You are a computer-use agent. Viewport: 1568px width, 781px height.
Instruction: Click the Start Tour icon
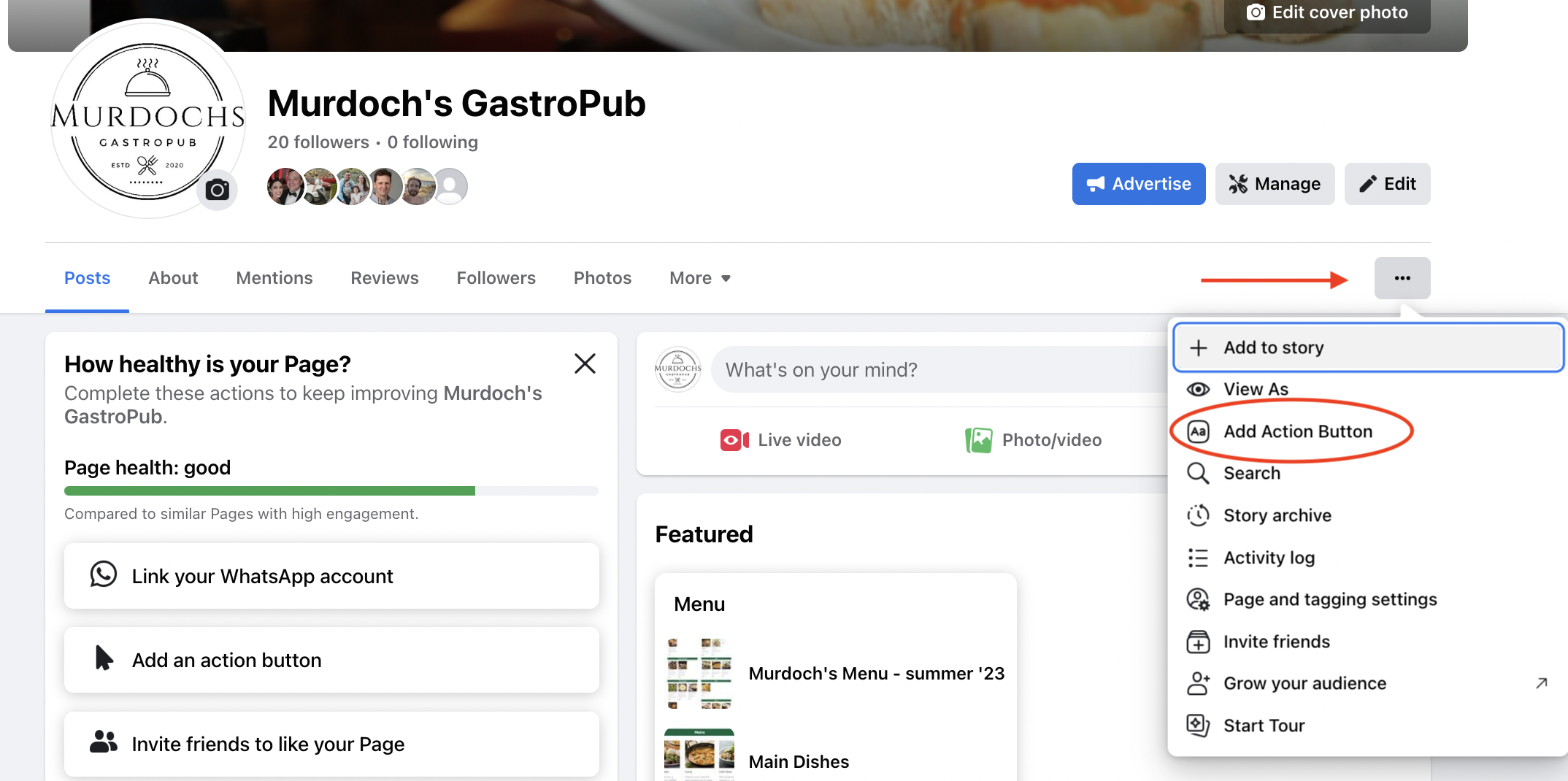[1198, 726]
